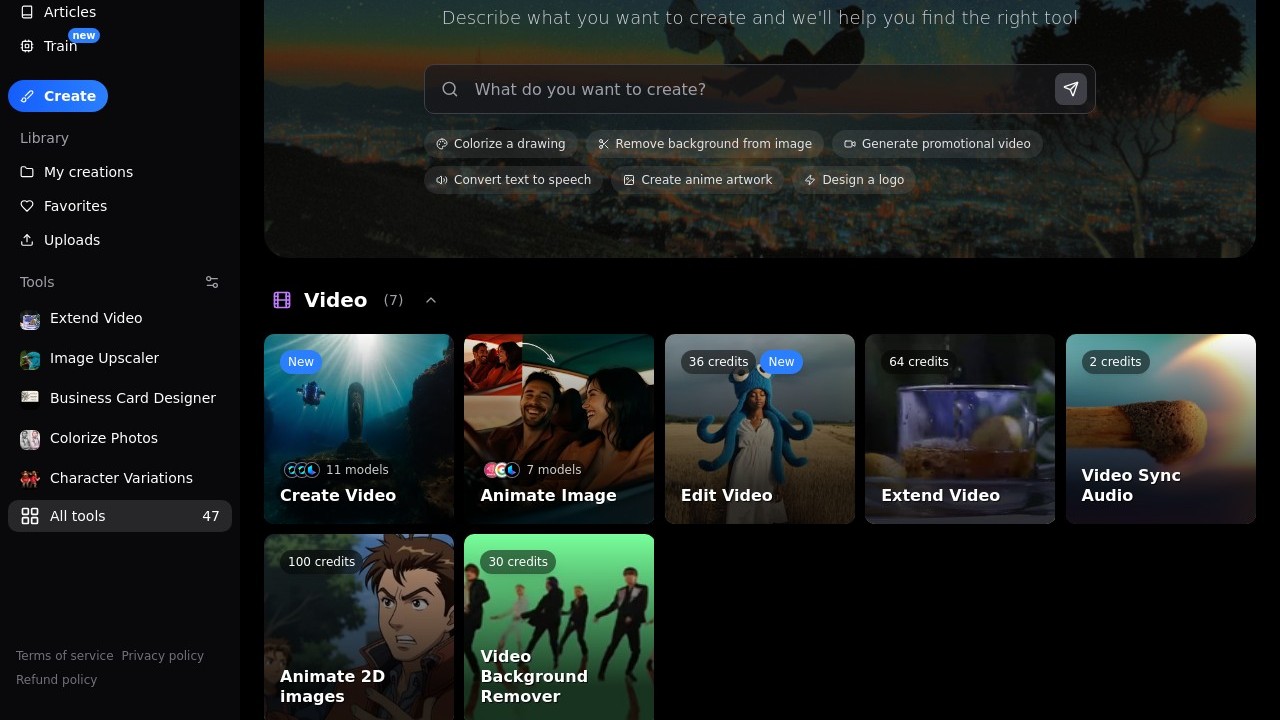This screenshot has width=1280, height=720.
Task: Open My creations in Library
Action: (88, 172)
